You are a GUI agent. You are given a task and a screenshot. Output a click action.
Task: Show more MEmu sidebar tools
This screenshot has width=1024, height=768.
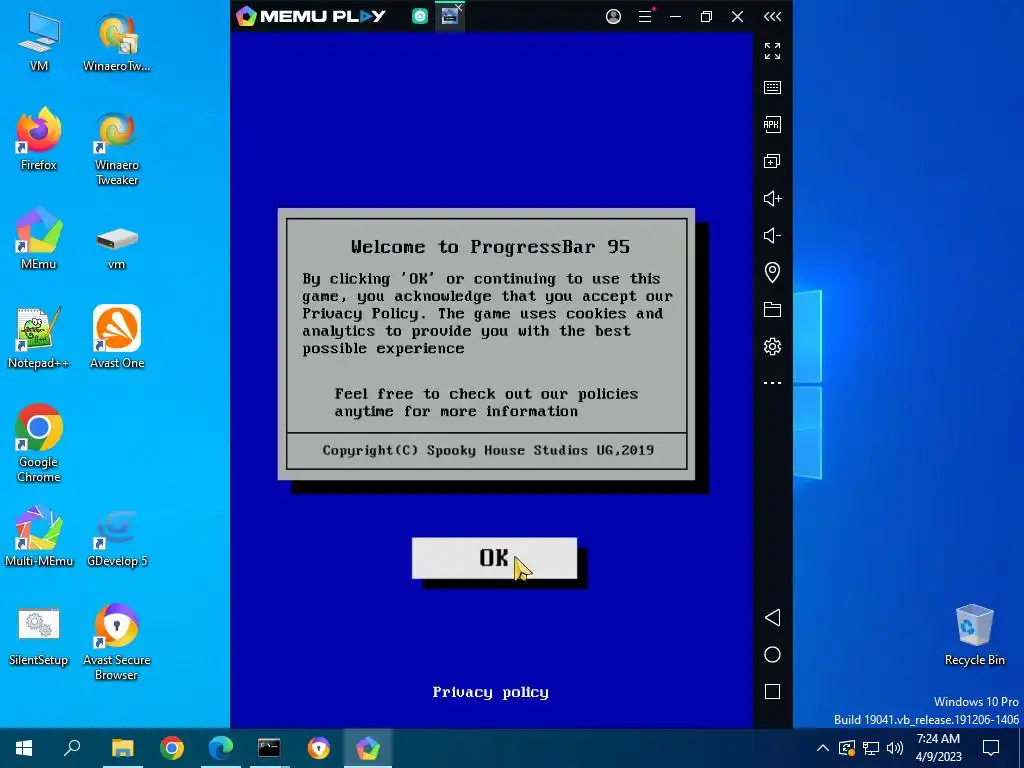coord(773,383)
